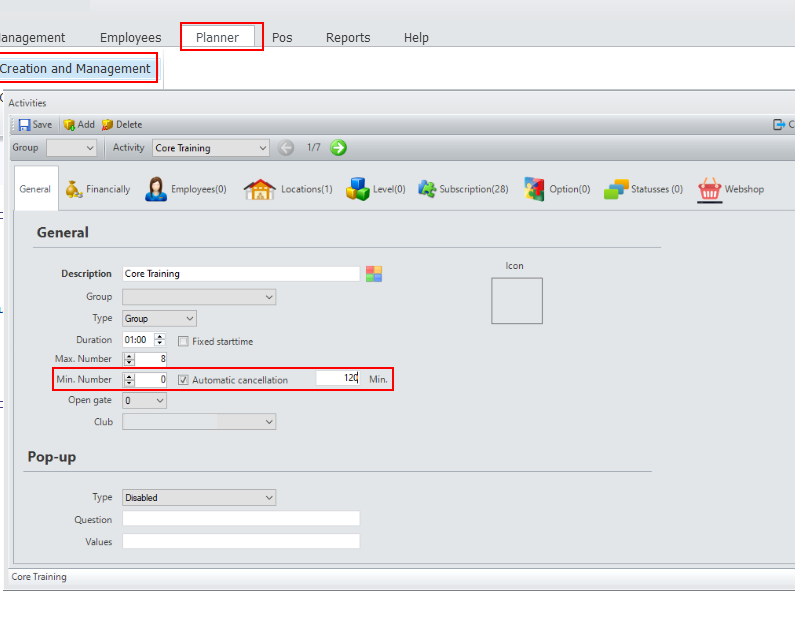795x637 pixels.
Task: Enable the Fixed starttime checkbox
Action: (183, 341)
